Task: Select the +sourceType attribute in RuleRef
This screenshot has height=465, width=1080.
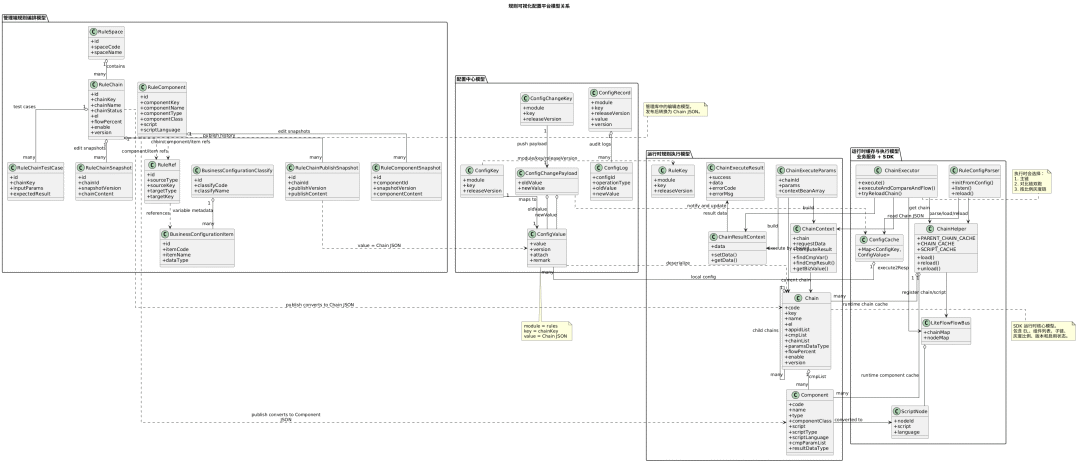Action: pyautogui.click(x=163, y=179)
